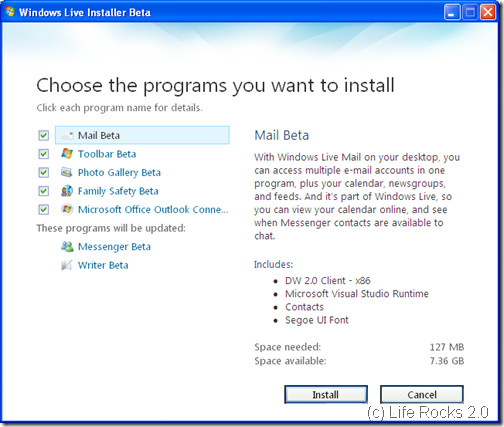Viewport: 504px width, 427px height.
Task: Click the Cancel button
Action: pos(422,395)
